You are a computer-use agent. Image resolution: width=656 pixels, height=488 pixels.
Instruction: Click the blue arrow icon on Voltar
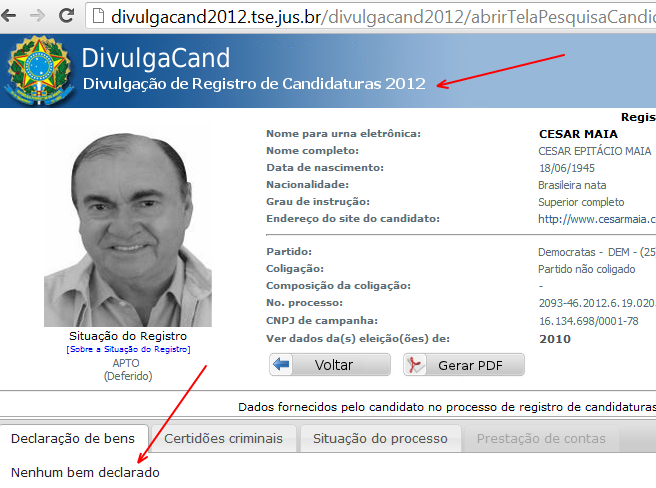281,365
